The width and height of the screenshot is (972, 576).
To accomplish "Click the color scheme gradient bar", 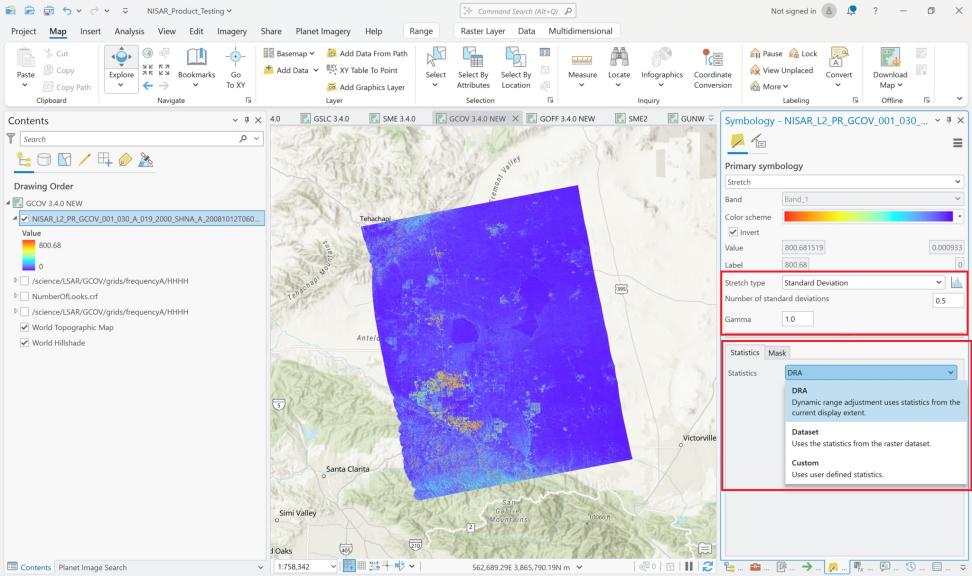I will pos(868,217).
